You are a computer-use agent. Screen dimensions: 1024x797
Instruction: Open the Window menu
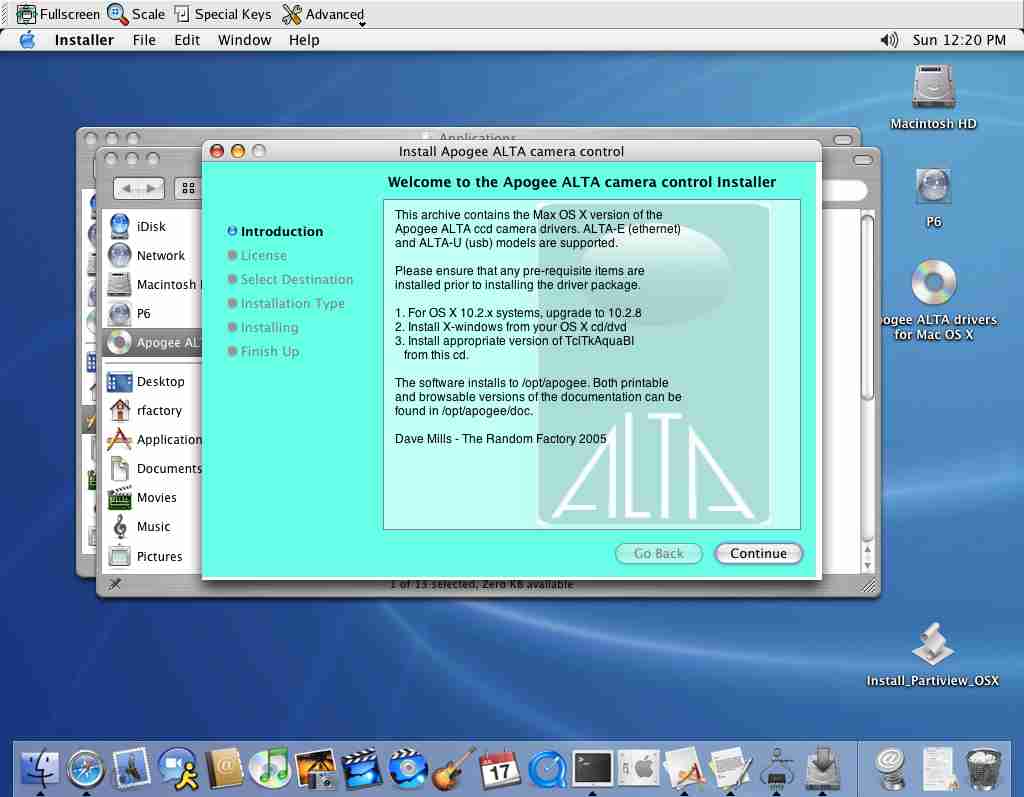tap(244, 40)
